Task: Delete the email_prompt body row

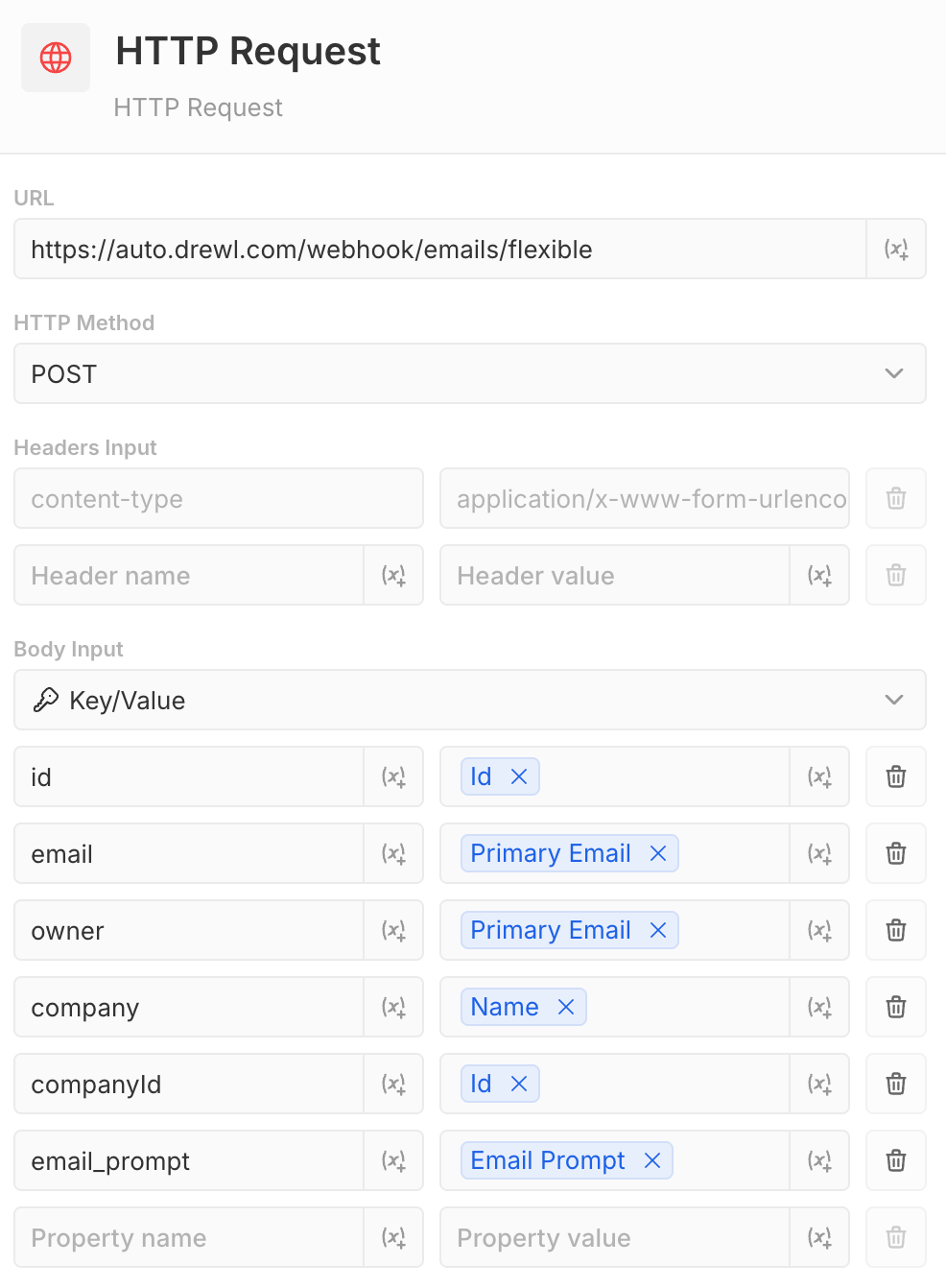Action: [x=896, y=1160]
